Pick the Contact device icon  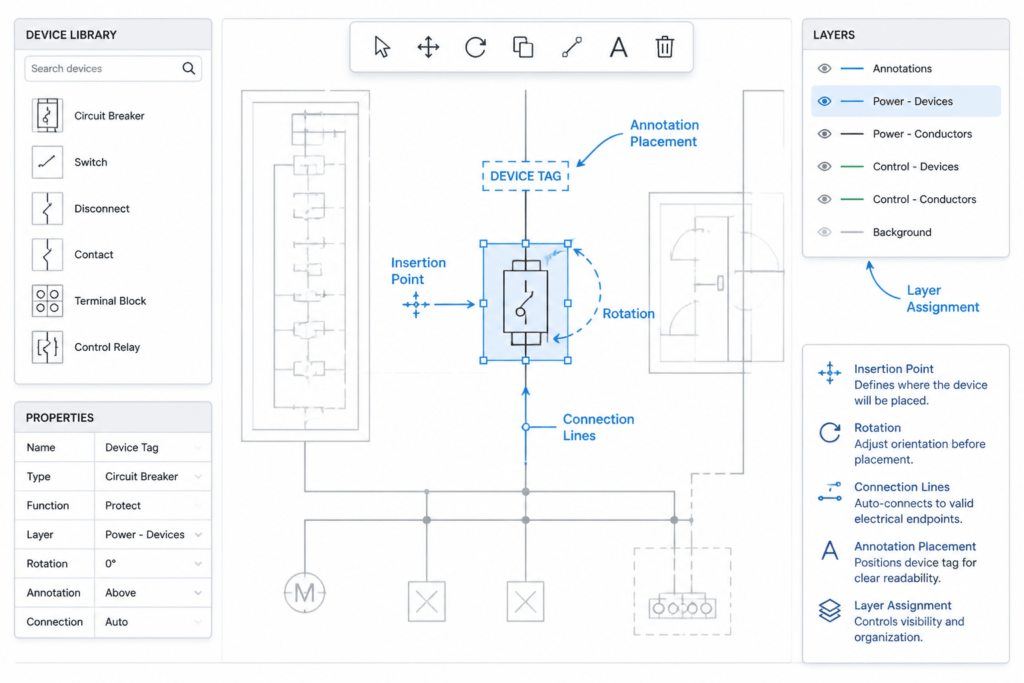[47, 255]
